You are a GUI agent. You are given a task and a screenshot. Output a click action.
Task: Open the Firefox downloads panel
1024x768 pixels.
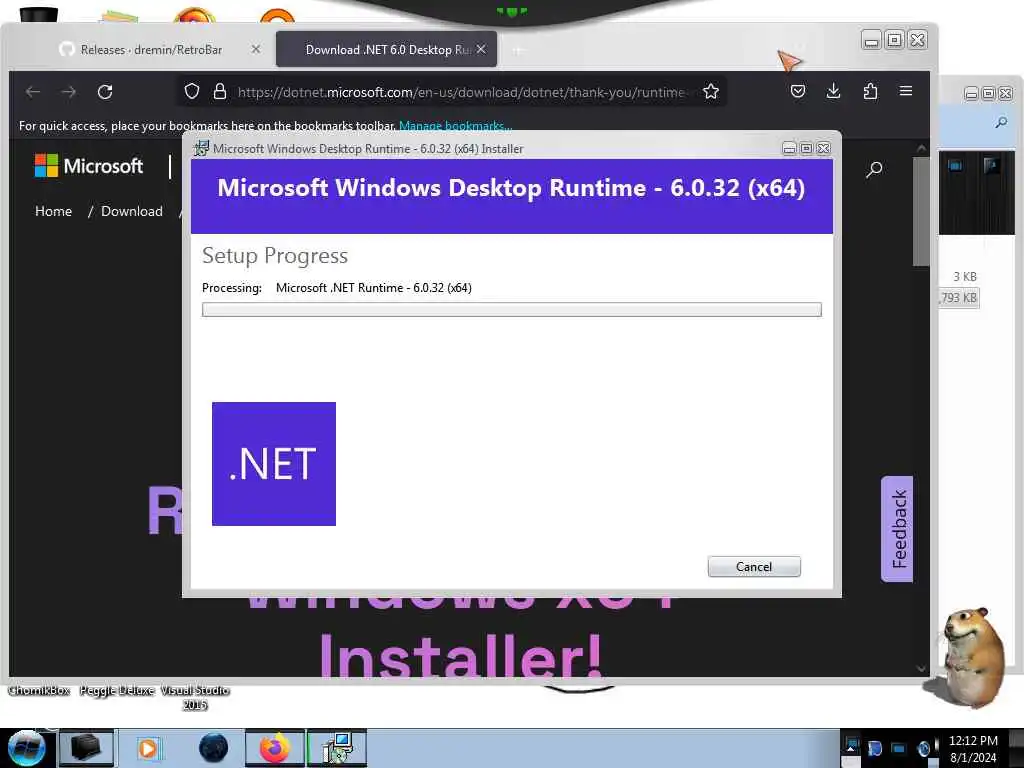(833, 91)
